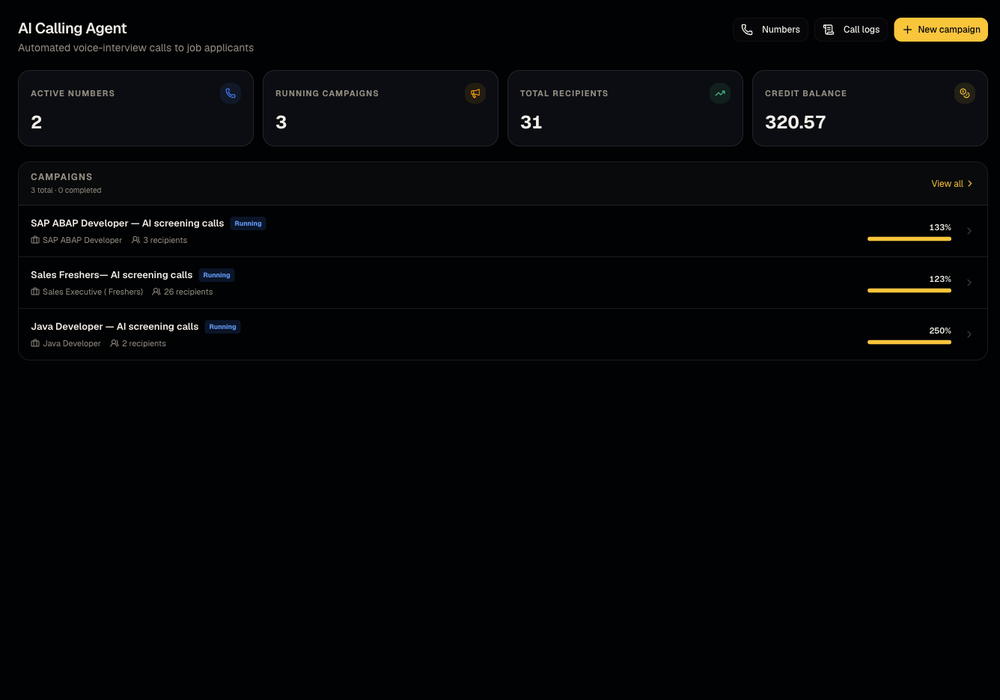Click the CAMPAIGNS section heading
This screenshot has width=1000, height=700.
61,177
